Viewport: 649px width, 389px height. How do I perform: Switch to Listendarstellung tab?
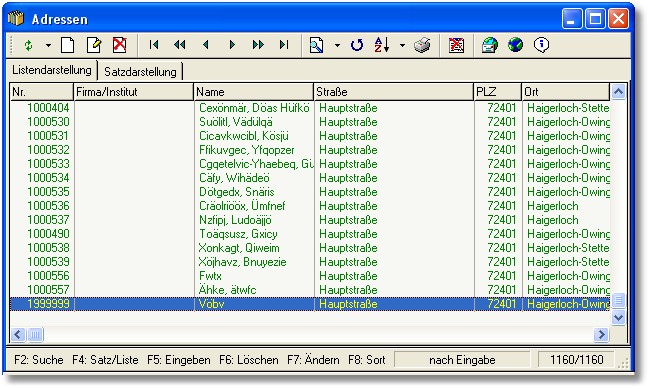(x=52, y=70)
